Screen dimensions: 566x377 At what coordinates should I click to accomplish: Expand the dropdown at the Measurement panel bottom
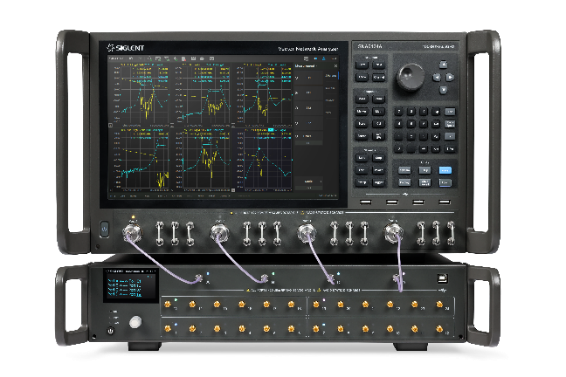tap(309, 181)
